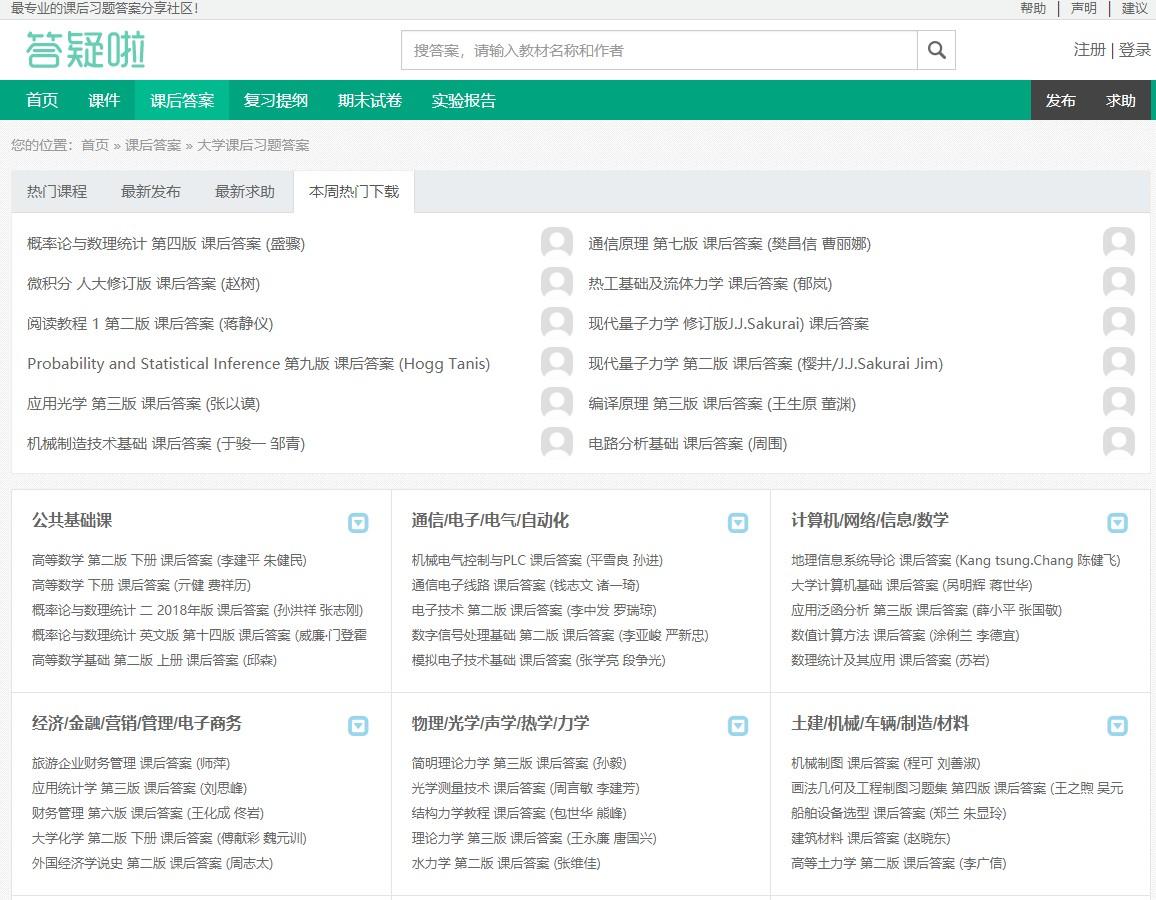1156x900 pixels.
Task: Open the 经济/金融/营销/管理/电子商务 dropdown arrow
Action: (358, 725)
